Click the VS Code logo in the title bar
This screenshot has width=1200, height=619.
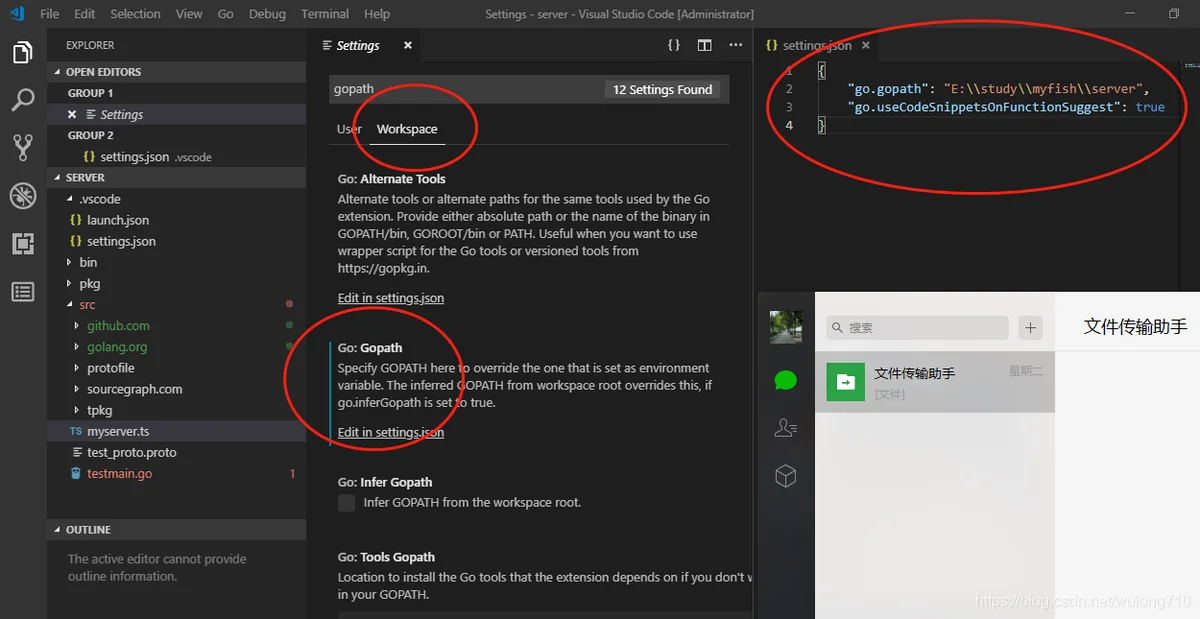tap(16, 14)
